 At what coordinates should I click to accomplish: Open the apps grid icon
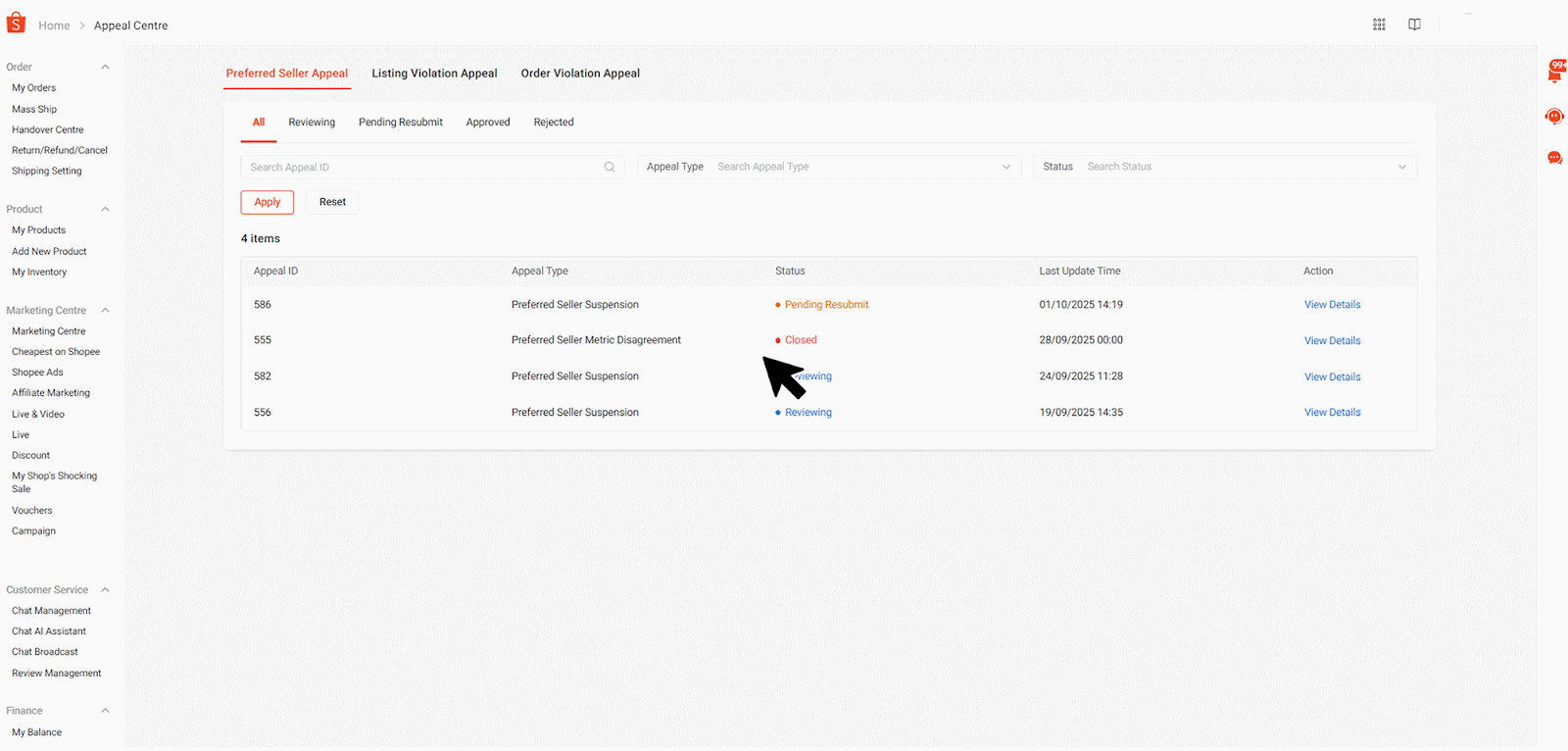coord(1379,25)
